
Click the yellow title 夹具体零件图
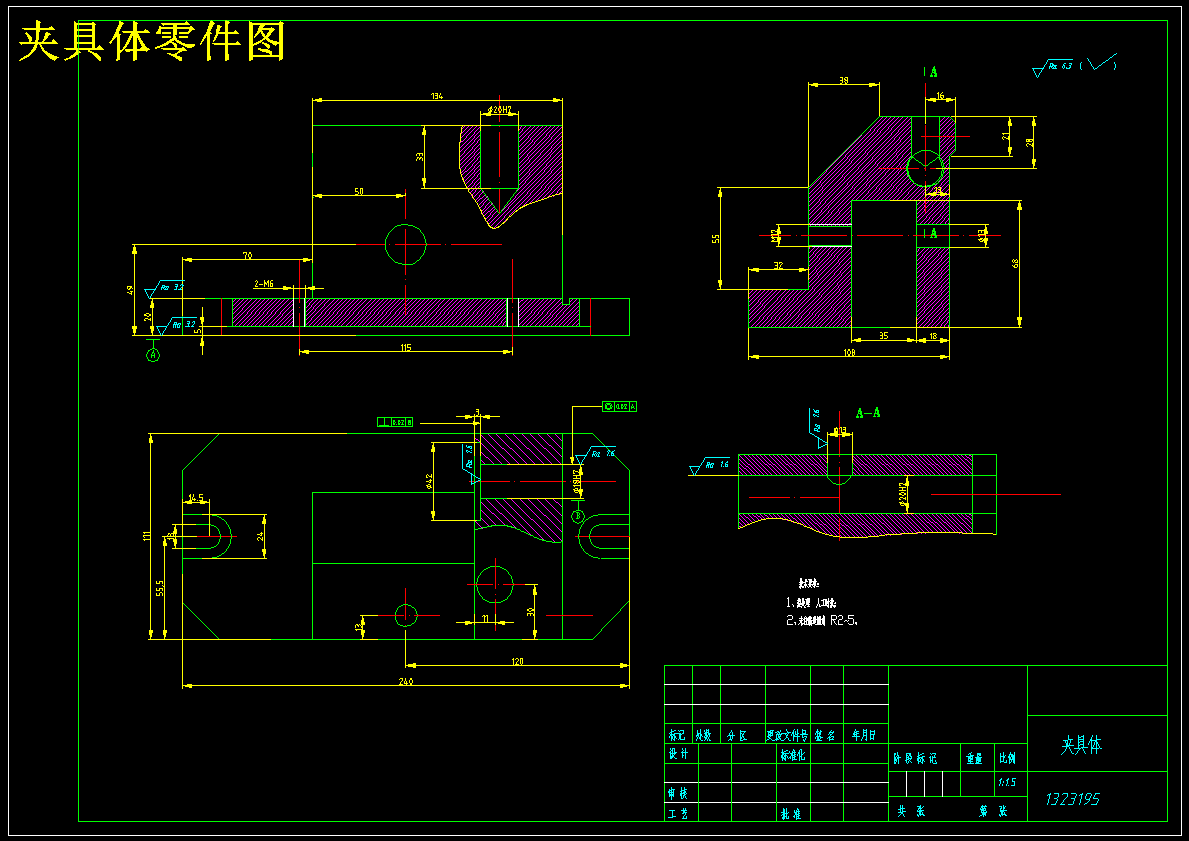152,41
